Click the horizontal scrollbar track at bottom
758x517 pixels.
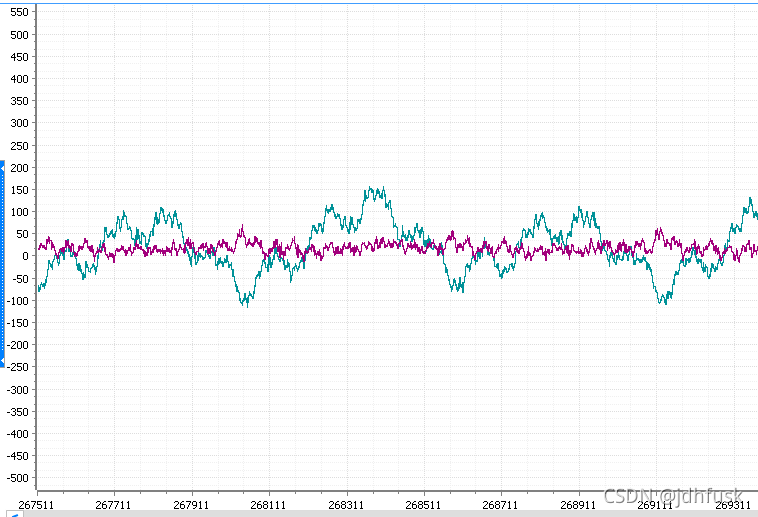(x=391, y=514)
